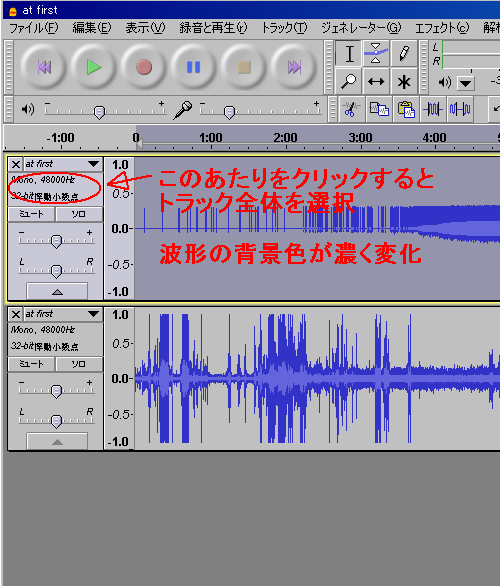This screenshot has width=500, height=586.
Task: Click the red Record button
Action: (x=144, y=67)
